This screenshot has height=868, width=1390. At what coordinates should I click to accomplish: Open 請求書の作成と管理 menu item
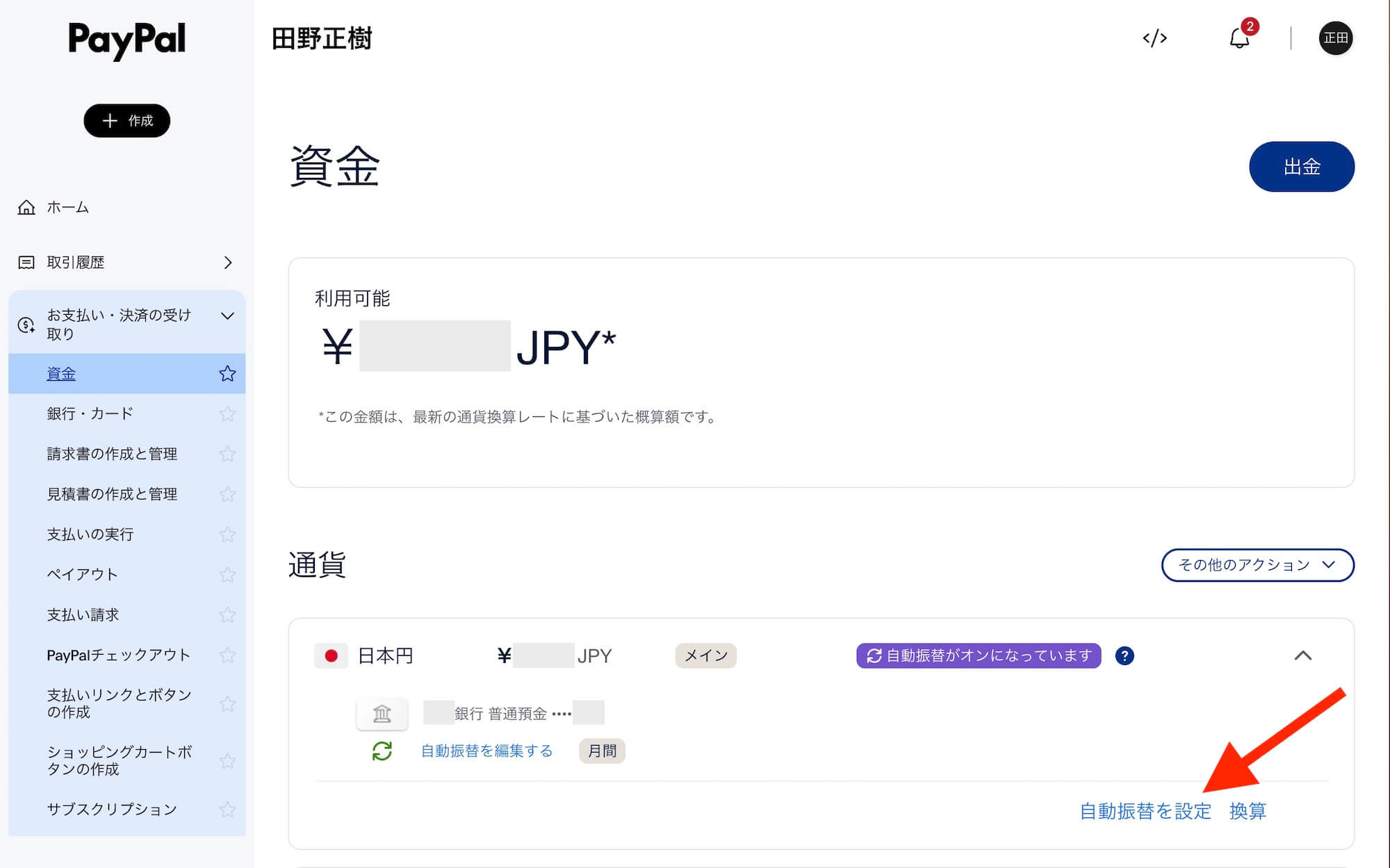[112, 454]
